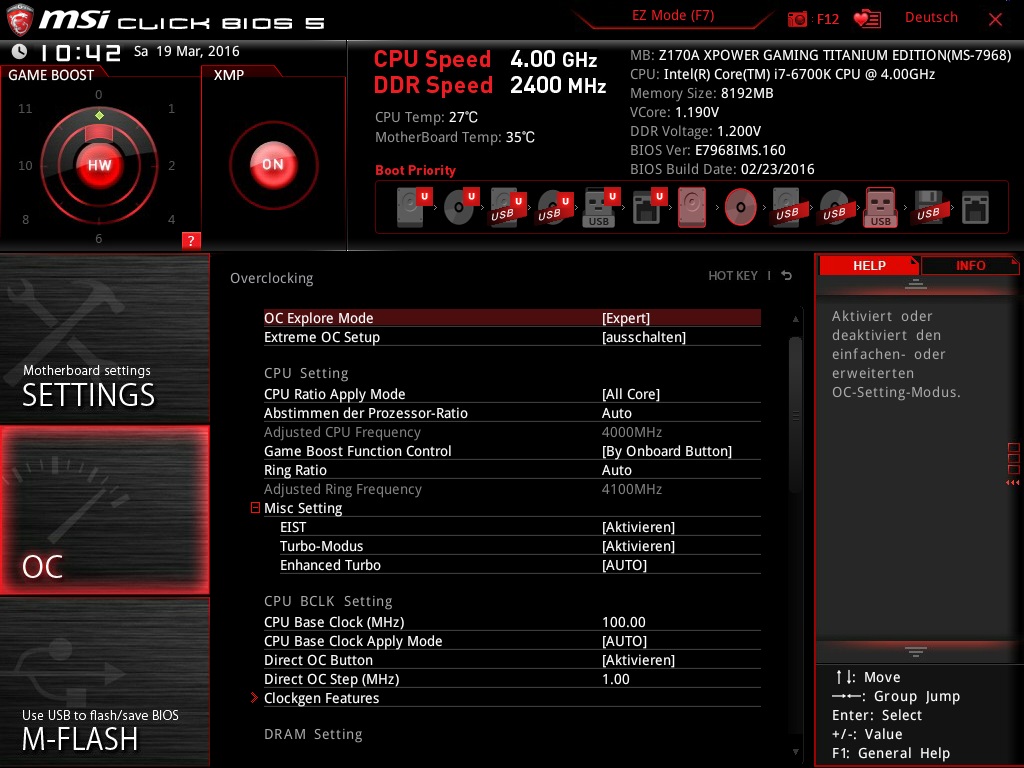
Task: Edit the Ring Ratio Auto value
Action: pos(512,470)
